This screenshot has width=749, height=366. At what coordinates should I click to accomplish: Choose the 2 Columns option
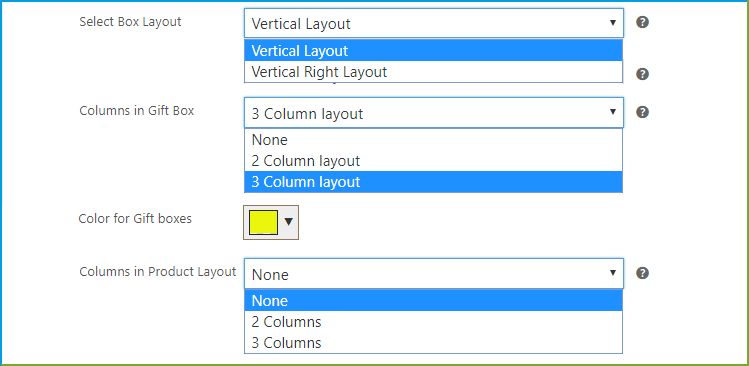click(433, 322)
